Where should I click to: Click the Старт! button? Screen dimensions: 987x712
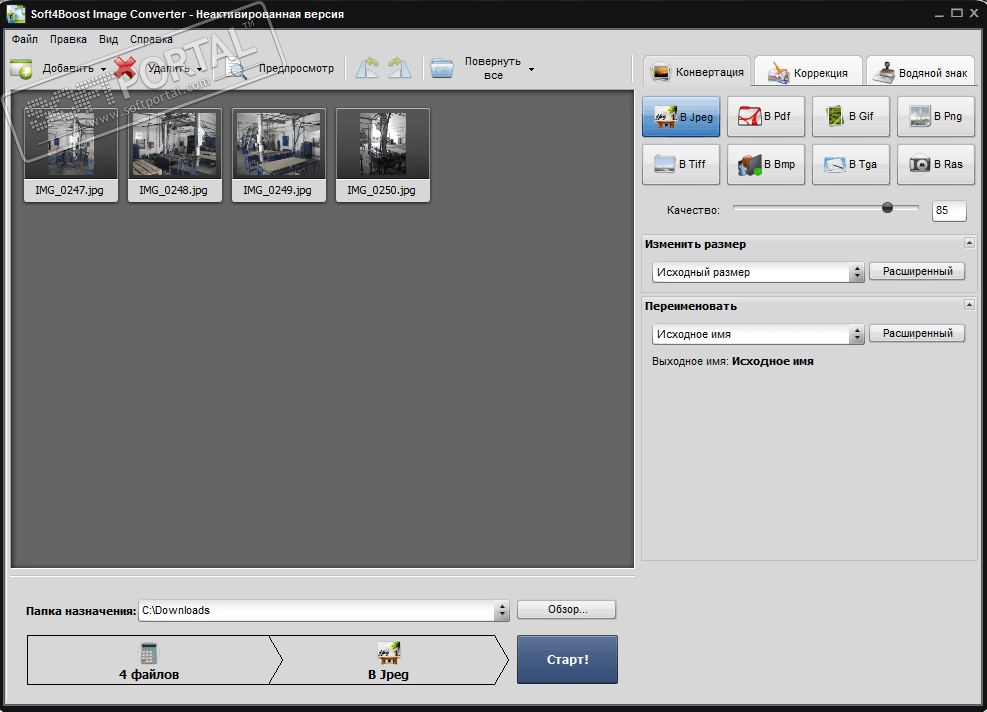tap(567, 659)
